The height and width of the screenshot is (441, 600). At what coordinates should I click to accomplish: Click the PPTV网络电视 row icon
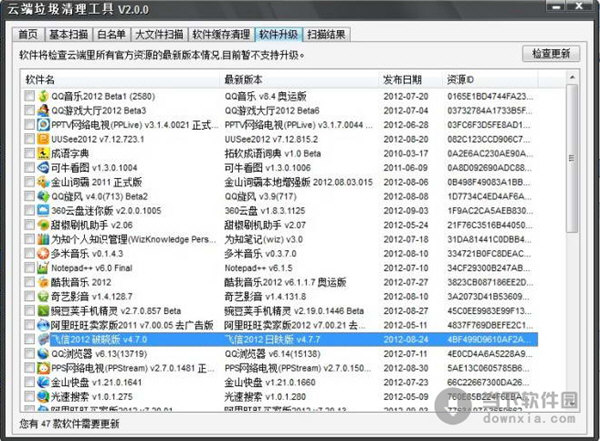point(43,125)
